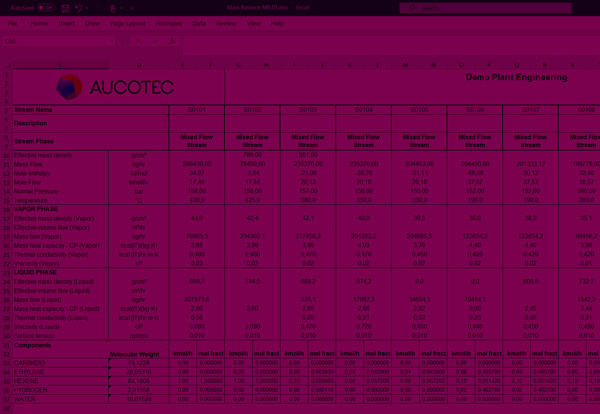
Task: Click the Insert Function fx icon
Action: pyautogui.click(x=172, y=41)
